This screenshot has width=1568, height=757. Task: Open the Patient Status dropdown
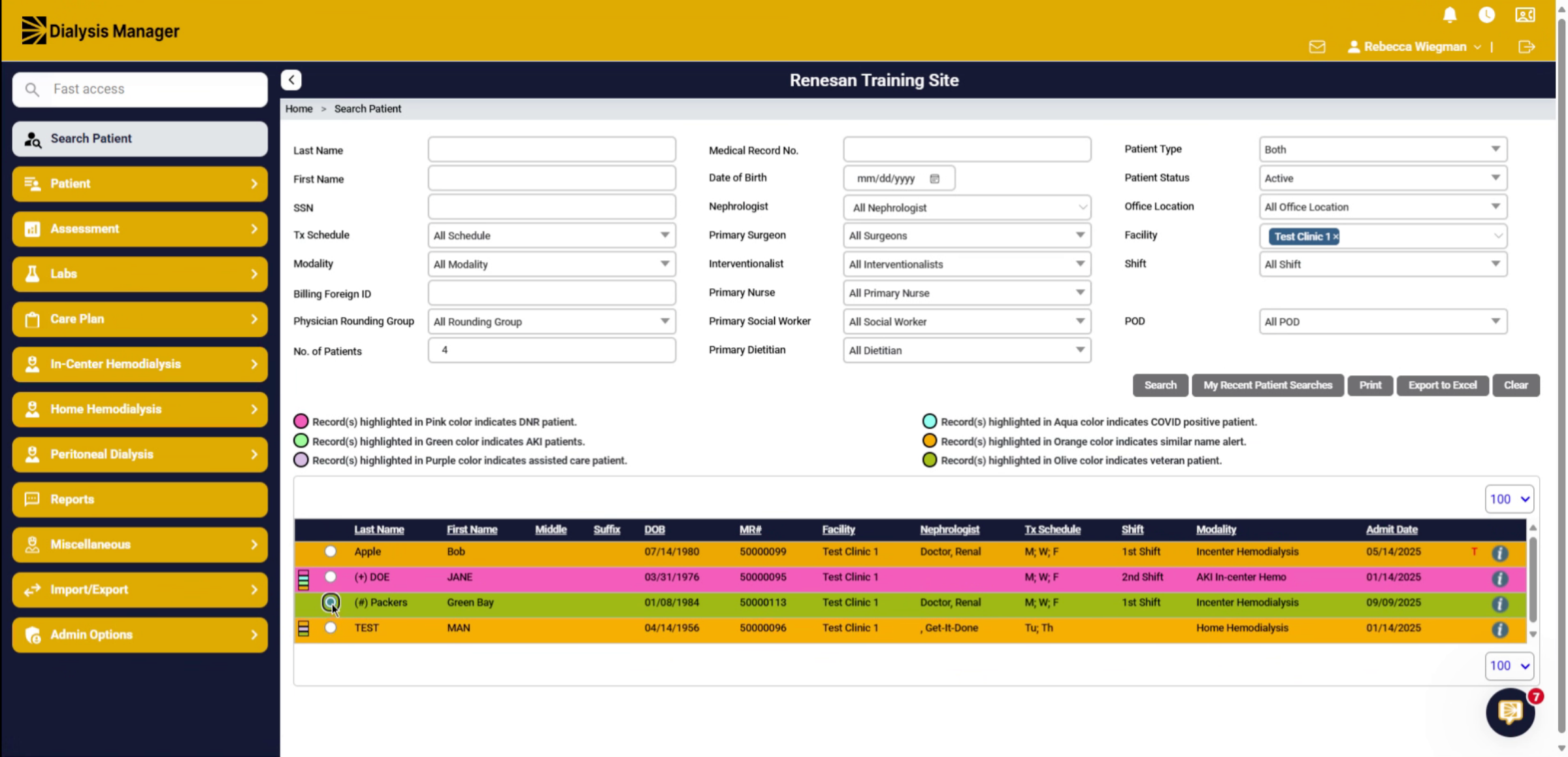click(1383, 178)
